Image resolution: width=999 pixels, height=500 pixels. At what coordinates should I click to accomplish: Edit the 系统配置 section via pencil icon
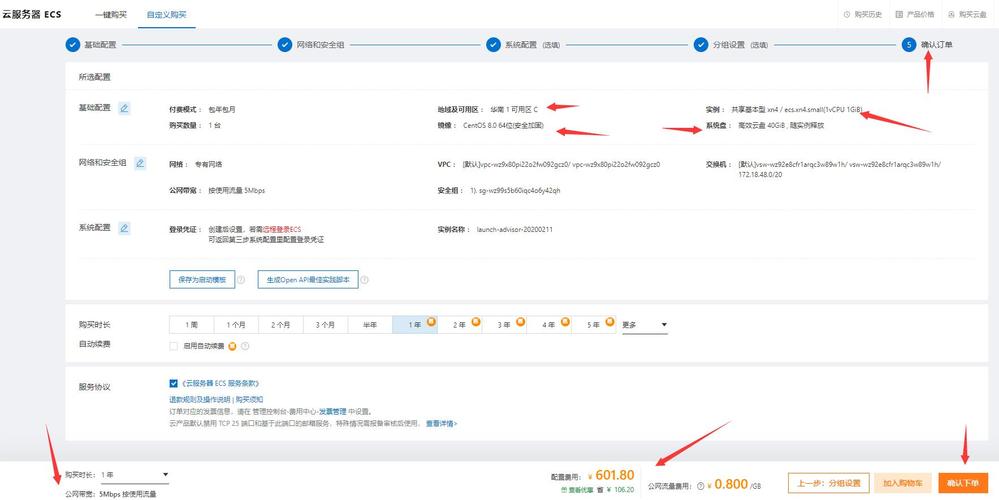(x=124, y=228)
